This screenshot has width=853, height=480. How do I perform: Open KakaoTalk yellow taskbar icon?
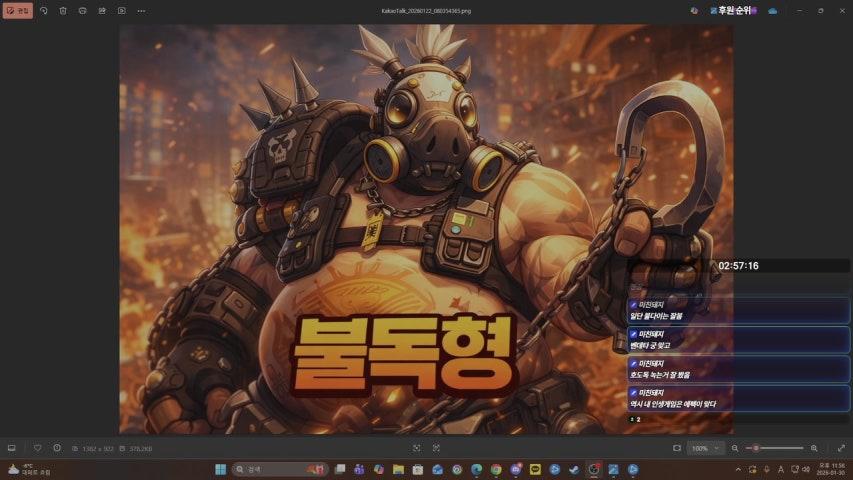535,469
